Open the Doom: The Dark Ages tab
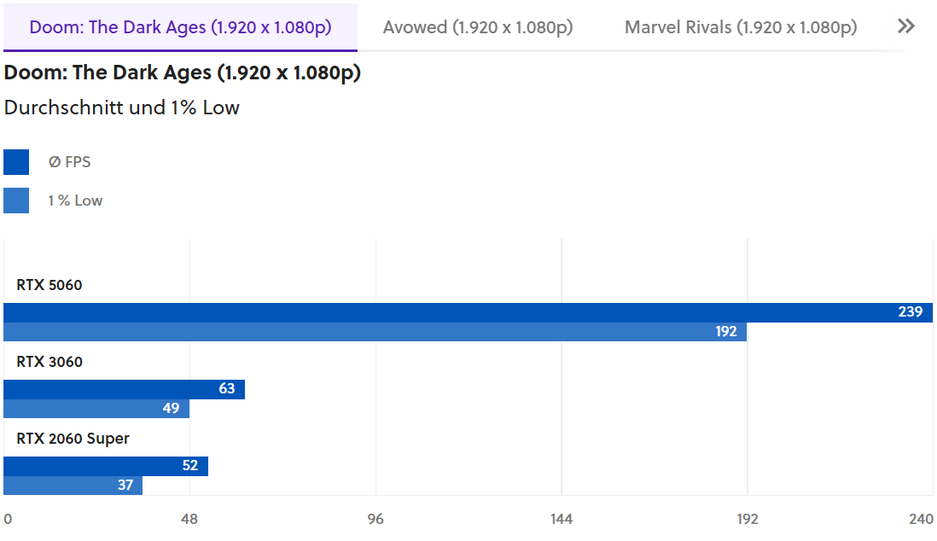Screen dimensions: 937x541 coord(180,27)
